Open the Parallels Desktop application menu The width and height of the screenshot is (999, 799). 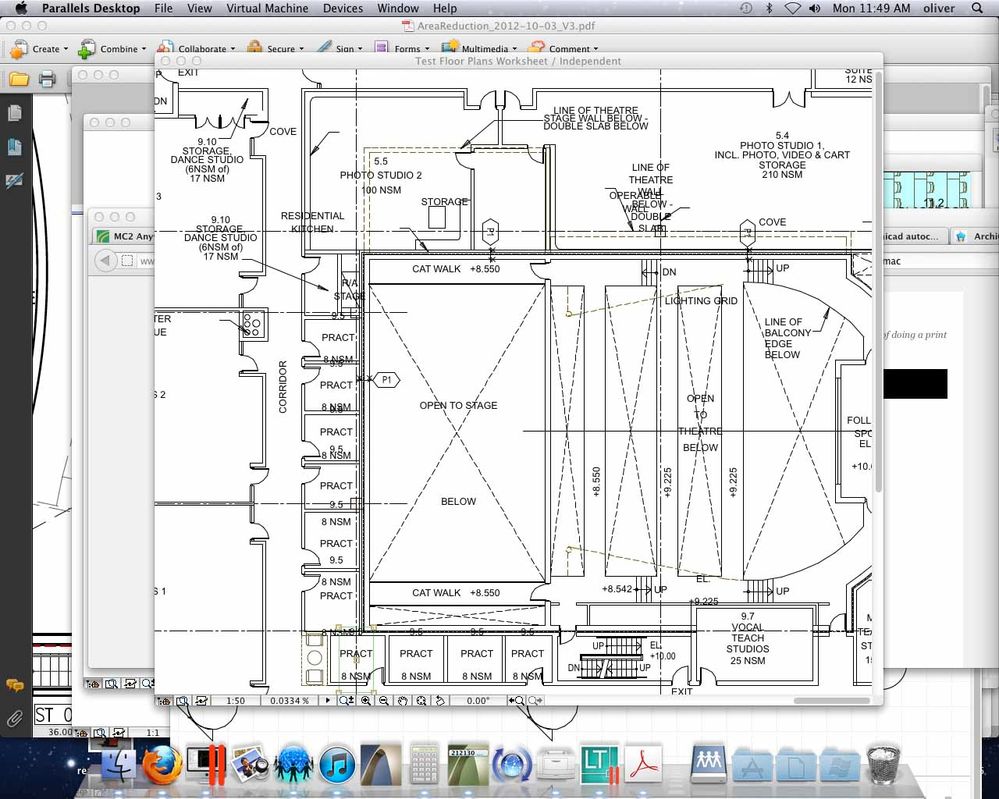(91, 8)
